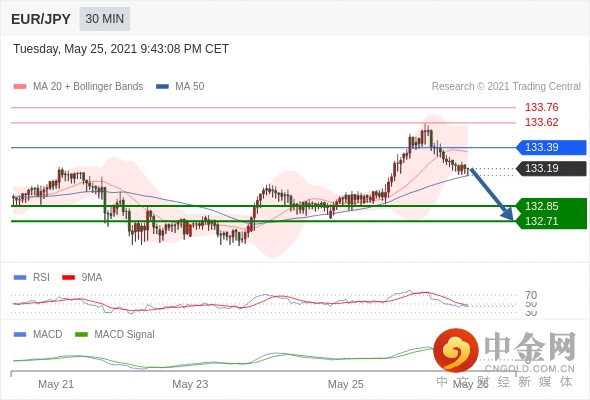Click the red MA 20 Bollinger legend swatch

(20, 87)
